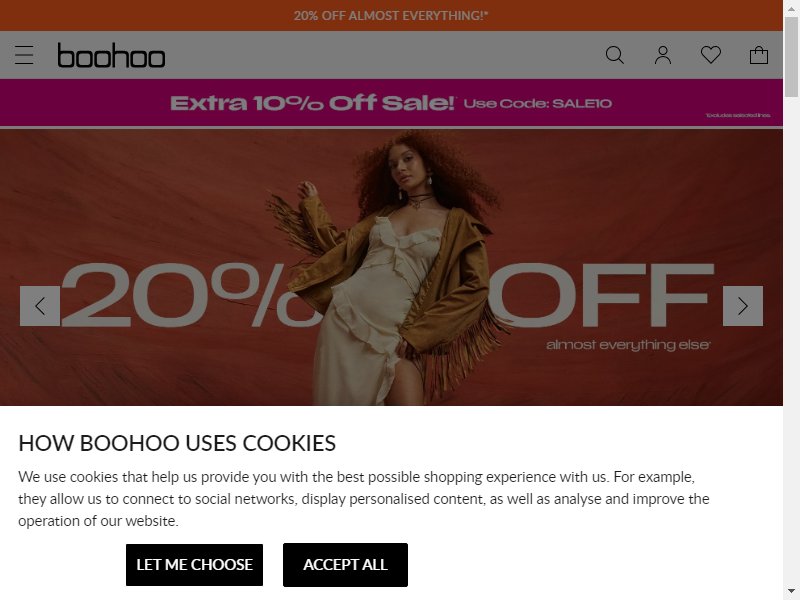This screenshot has height=600, width=800.
Task: View the wishlist heart icon
Action: [711, 55]
